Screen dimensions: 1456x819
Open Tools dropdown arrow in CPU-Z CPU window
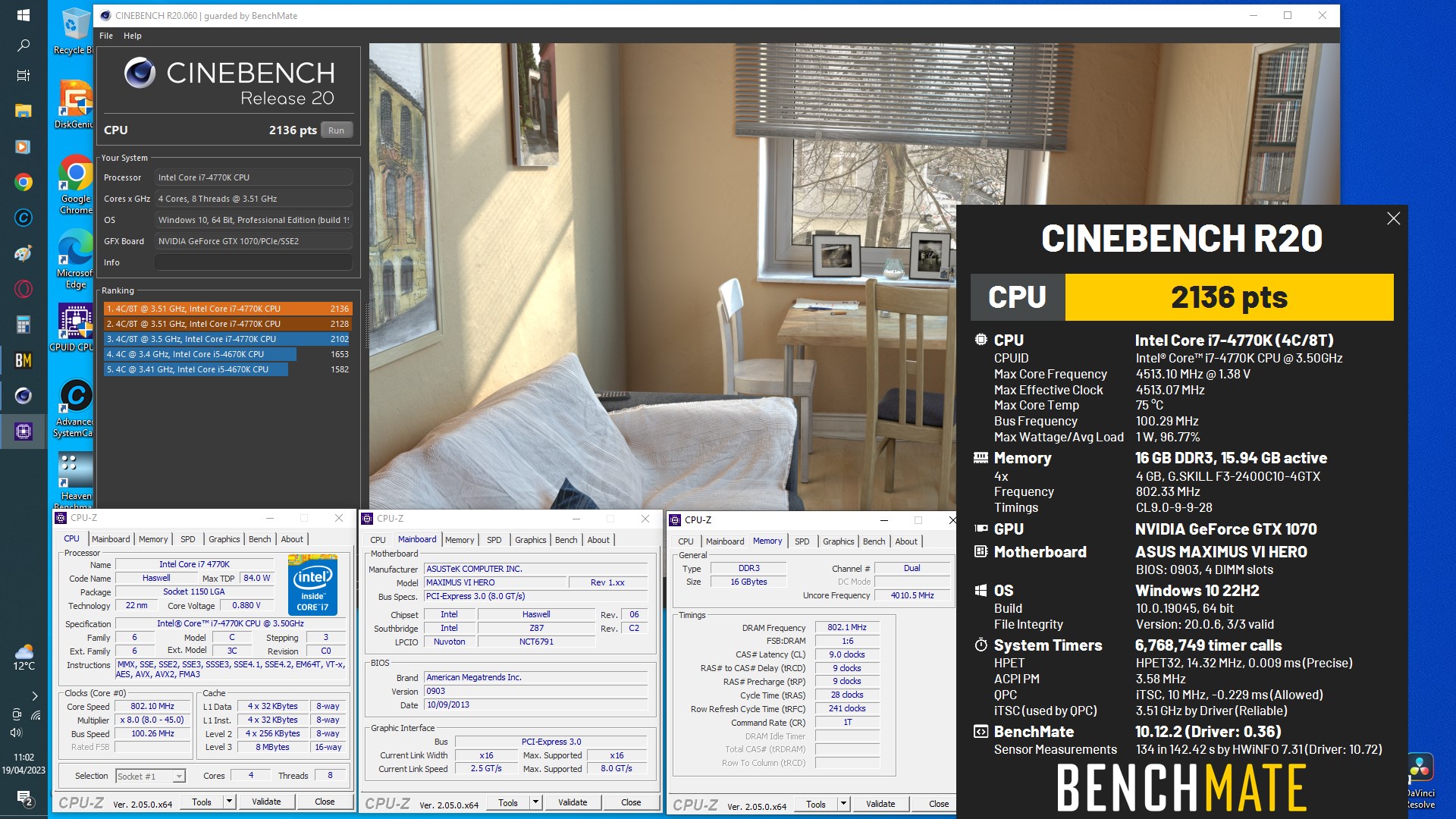[x=228, y=802]
